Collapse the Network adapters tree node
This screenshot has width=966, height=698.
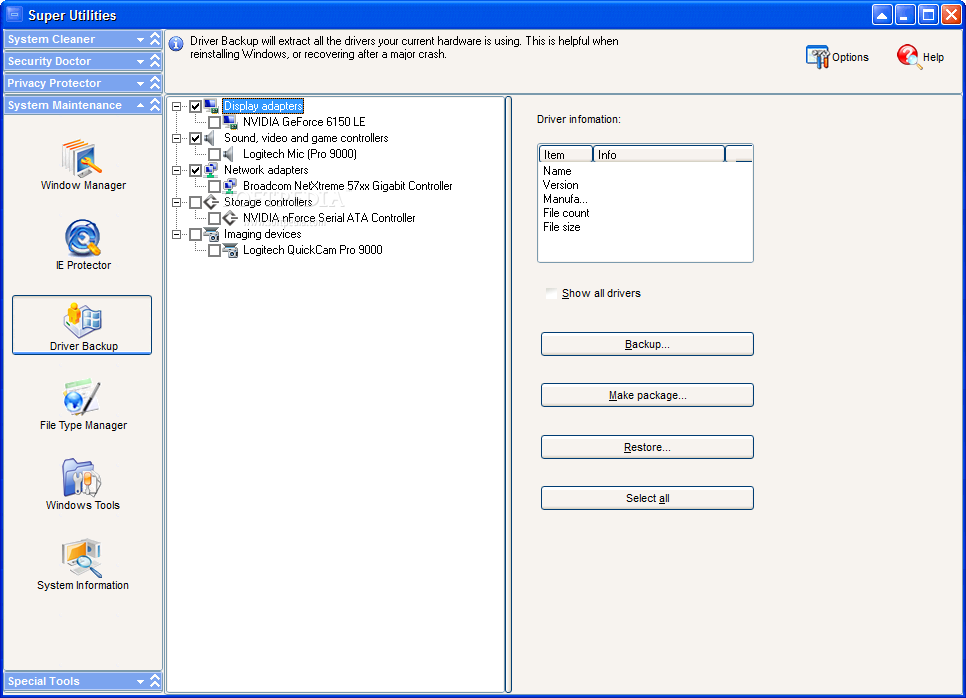click(x=177, y=170)
